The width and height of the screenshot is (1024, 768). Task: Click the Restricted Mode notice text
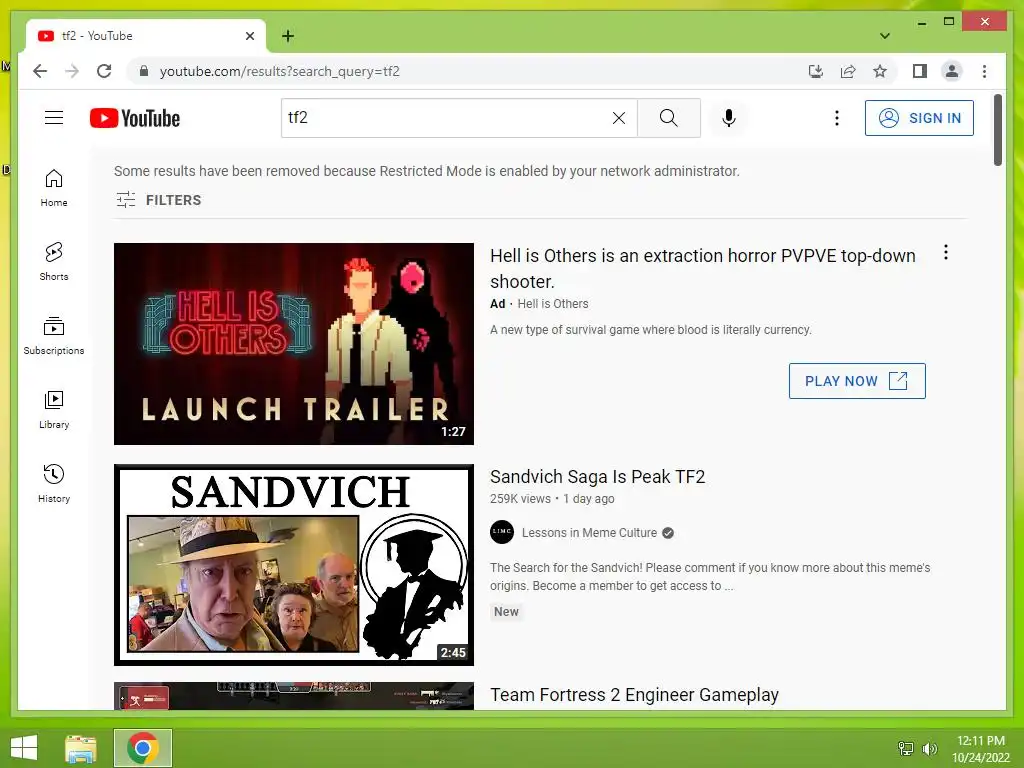(x=426, y=171)
